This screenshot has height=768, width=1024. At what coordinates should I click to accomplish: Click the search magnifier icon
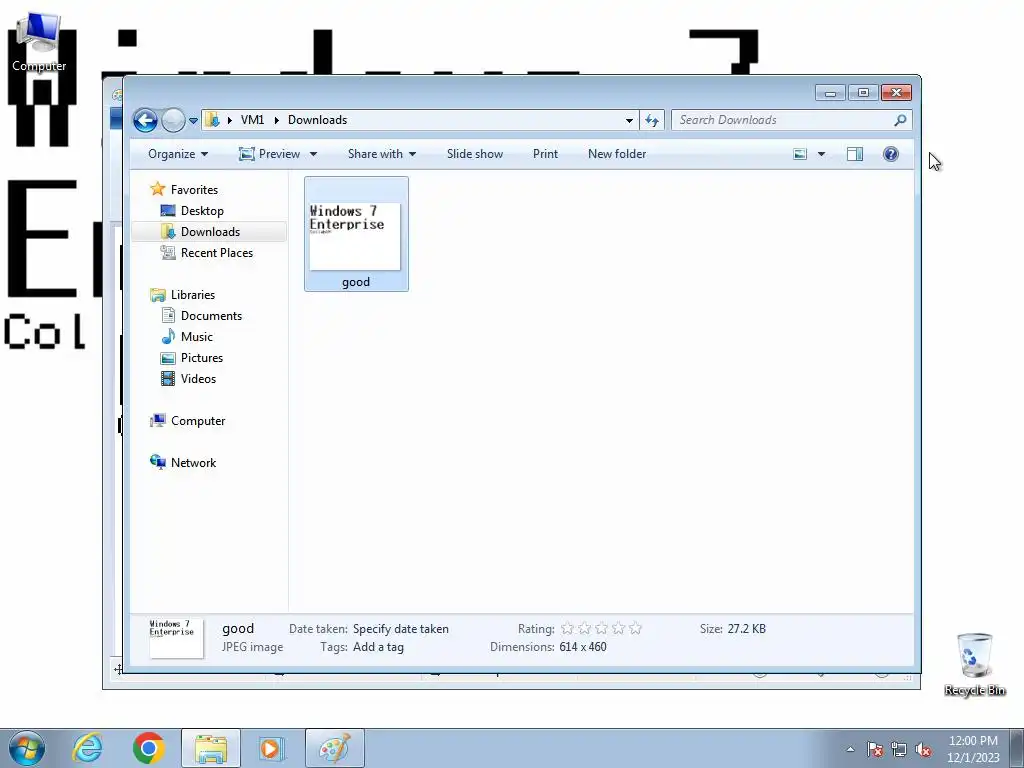pos(900,120)
